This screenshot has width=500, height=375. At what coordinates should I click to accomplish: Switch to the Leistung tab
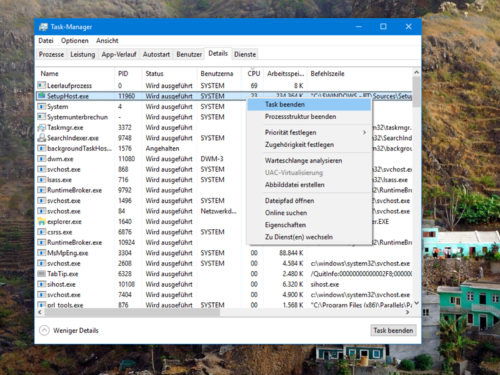click(82, 54)
